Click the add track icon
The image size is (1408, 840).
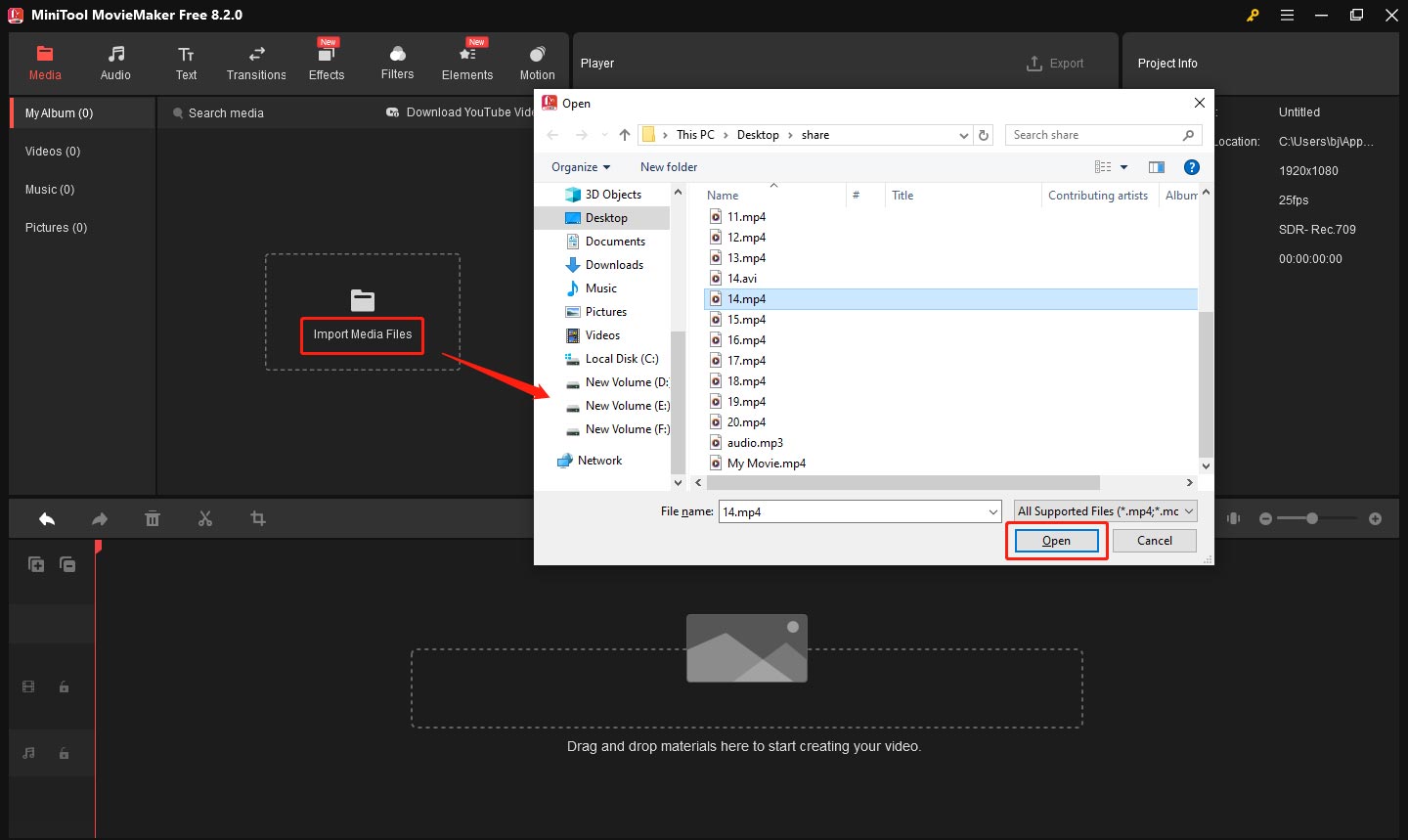(36, 564)
